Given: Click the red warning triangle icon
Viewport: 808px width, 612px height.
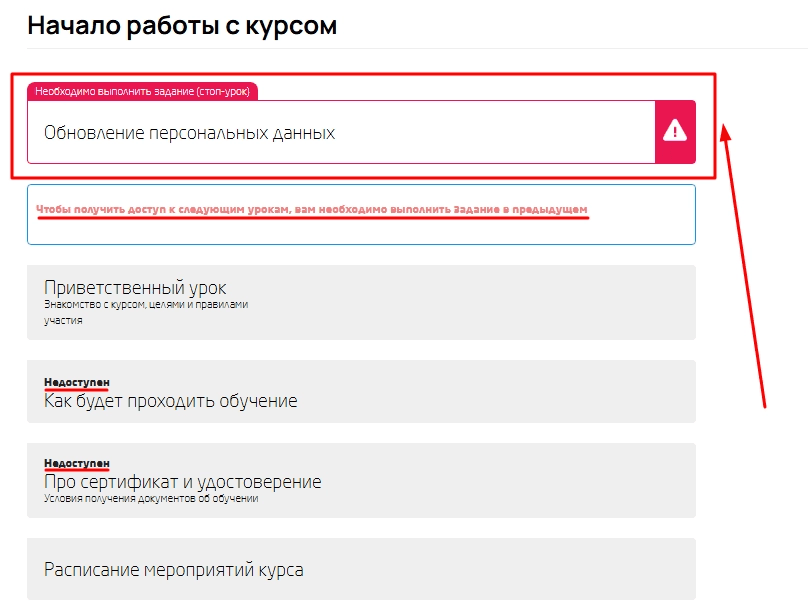Looking at the screenshot, I should click(x=675, y=131).
